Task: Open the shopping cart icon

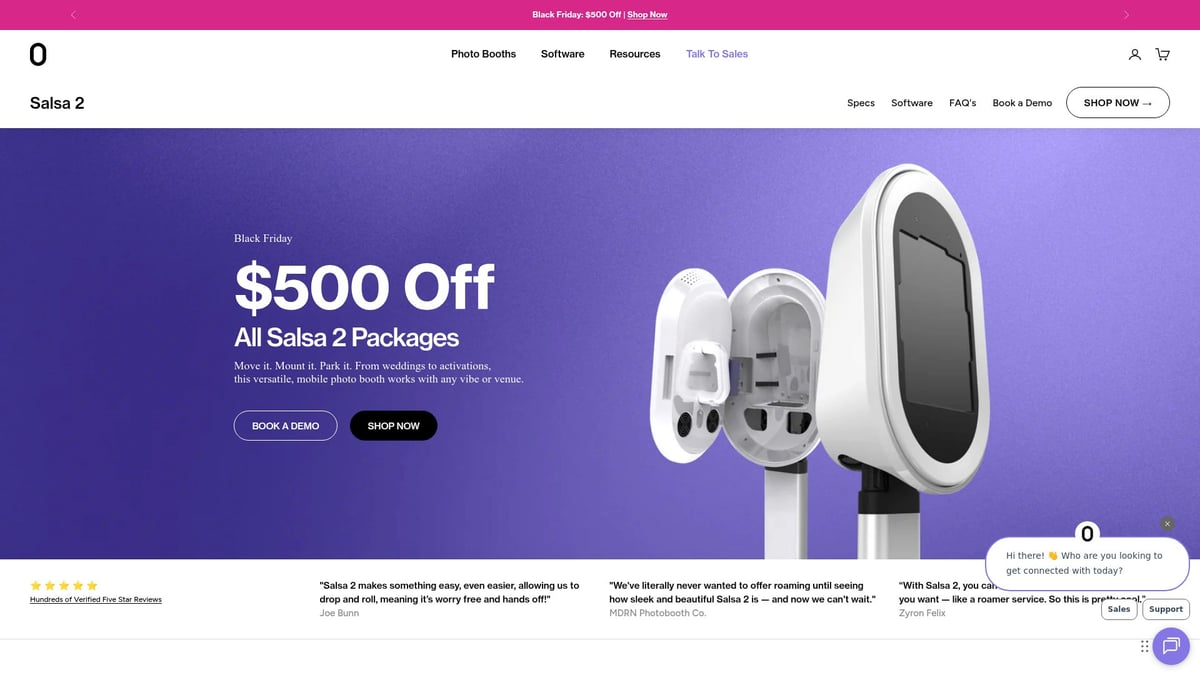Action: click(1162, 54)
